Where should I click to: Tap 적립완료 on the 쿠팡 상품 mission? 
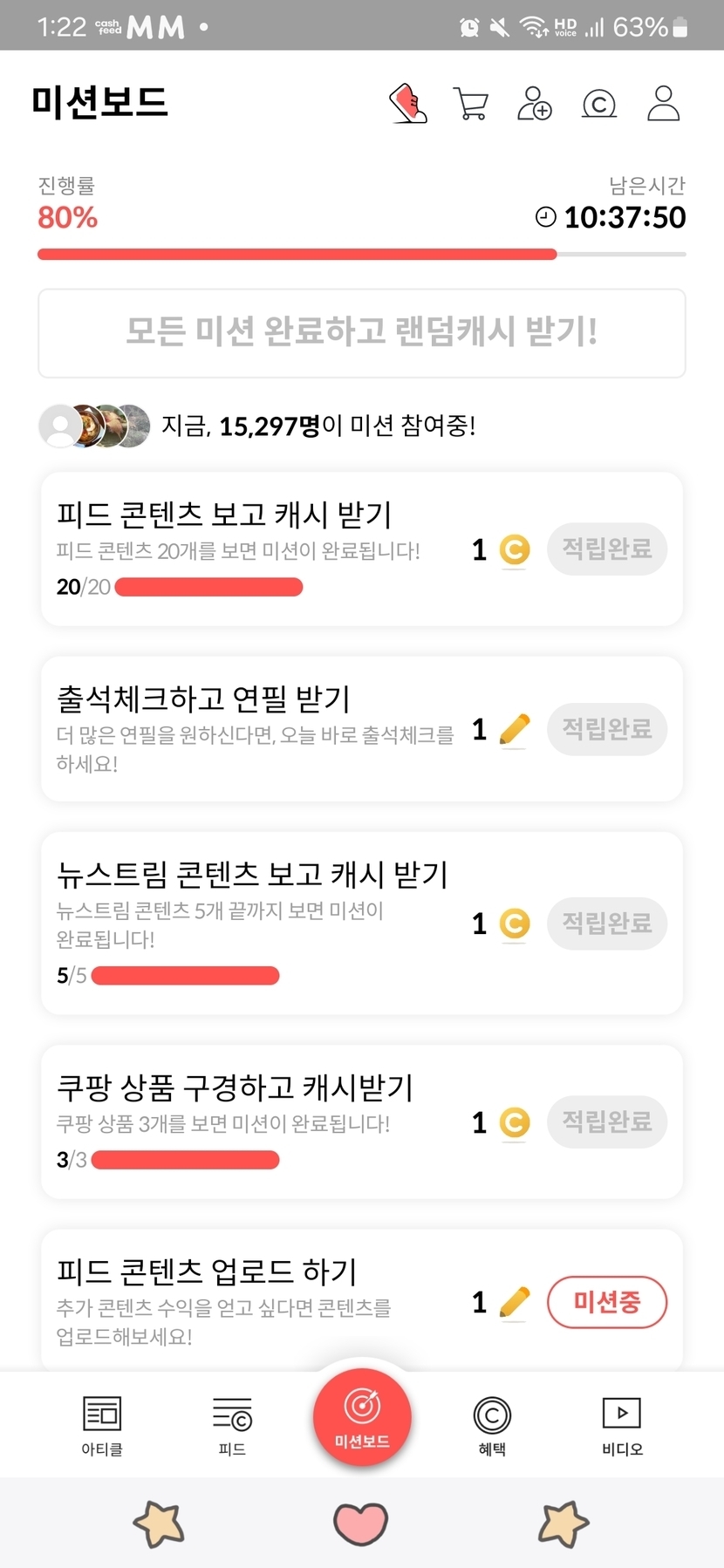coord(606,1121)
